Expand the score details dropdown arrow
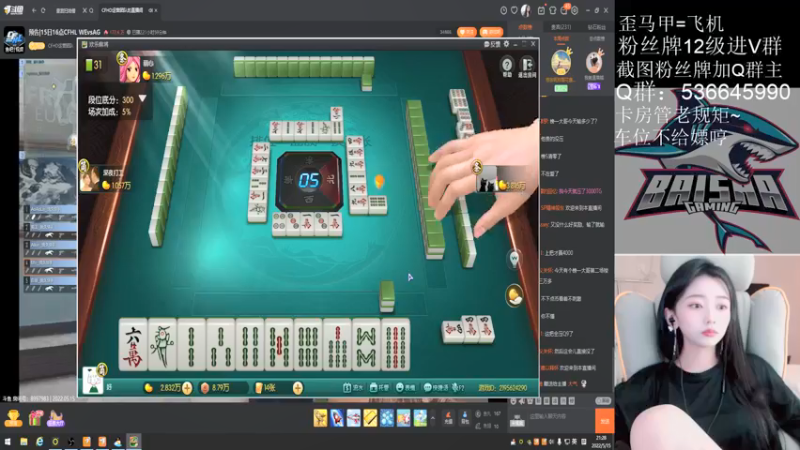This screenshot has height=450, width=800. point(142,98)
